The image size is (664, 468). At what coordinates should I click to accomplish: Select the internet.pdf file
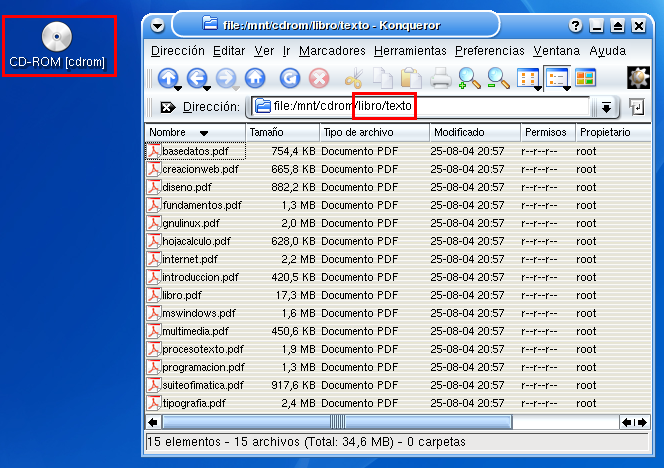tap(190, 259)
